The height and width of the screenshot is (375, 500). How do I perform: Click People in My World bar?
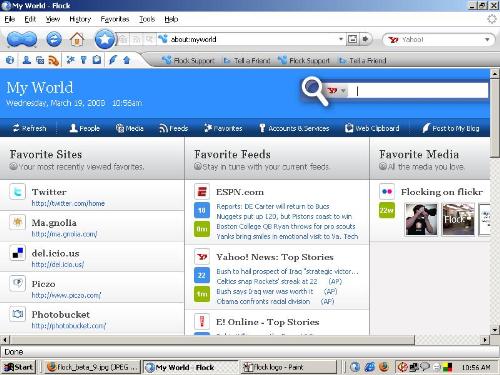coord(85,128)
